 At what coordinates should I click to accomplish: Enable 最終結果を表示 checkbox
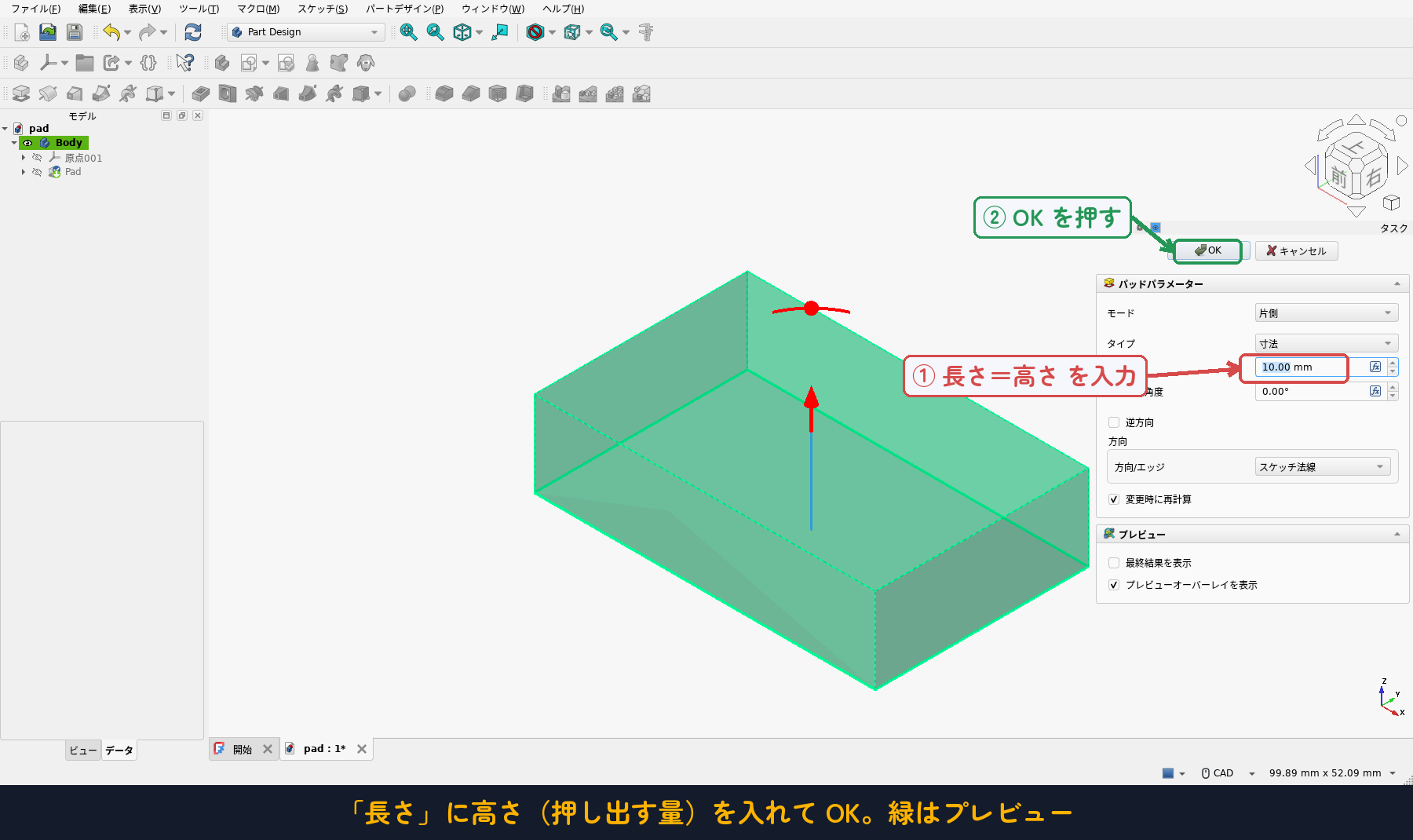pyautogui.click(x=1114, y=563)
